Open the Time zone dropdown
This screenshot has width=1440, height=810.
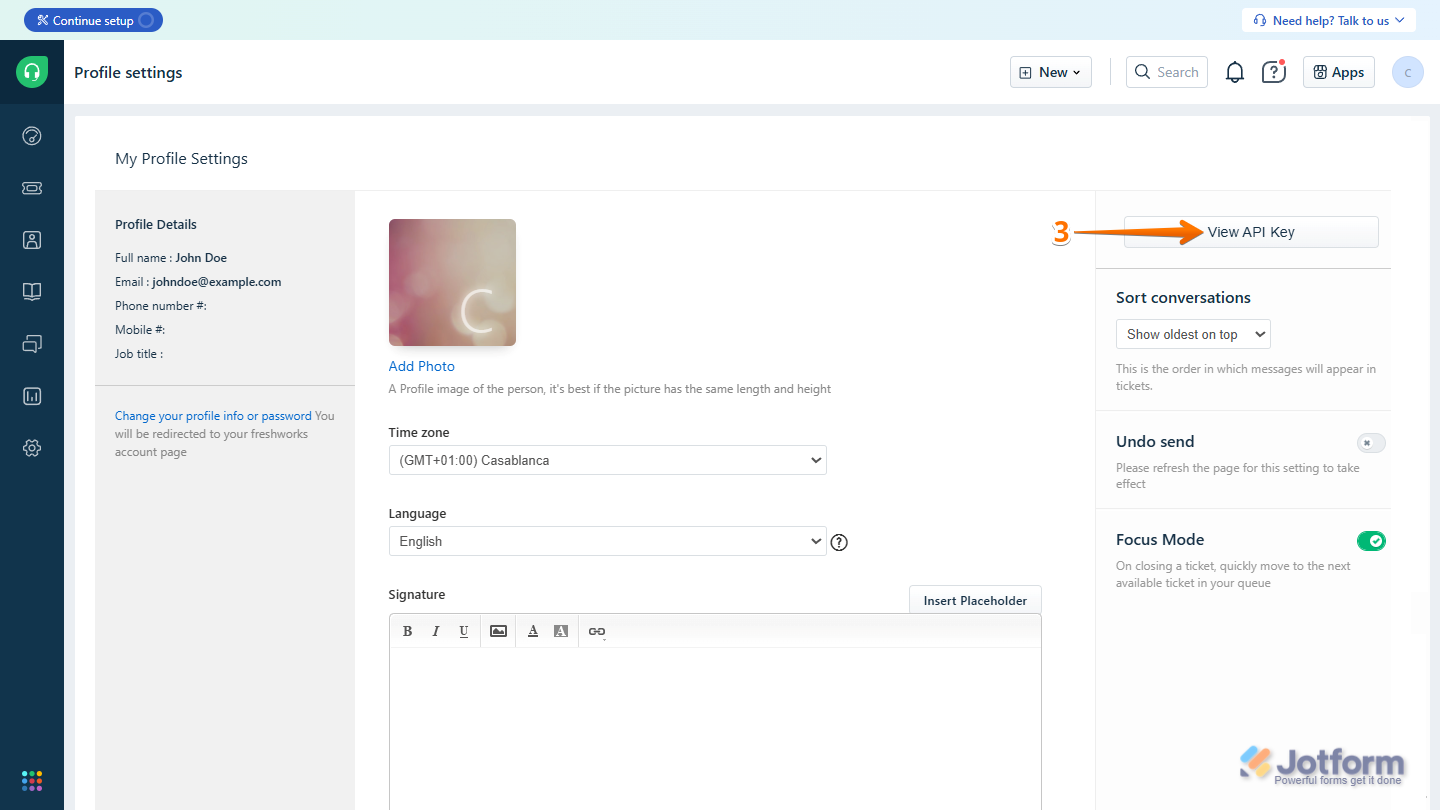click(607, 460)
